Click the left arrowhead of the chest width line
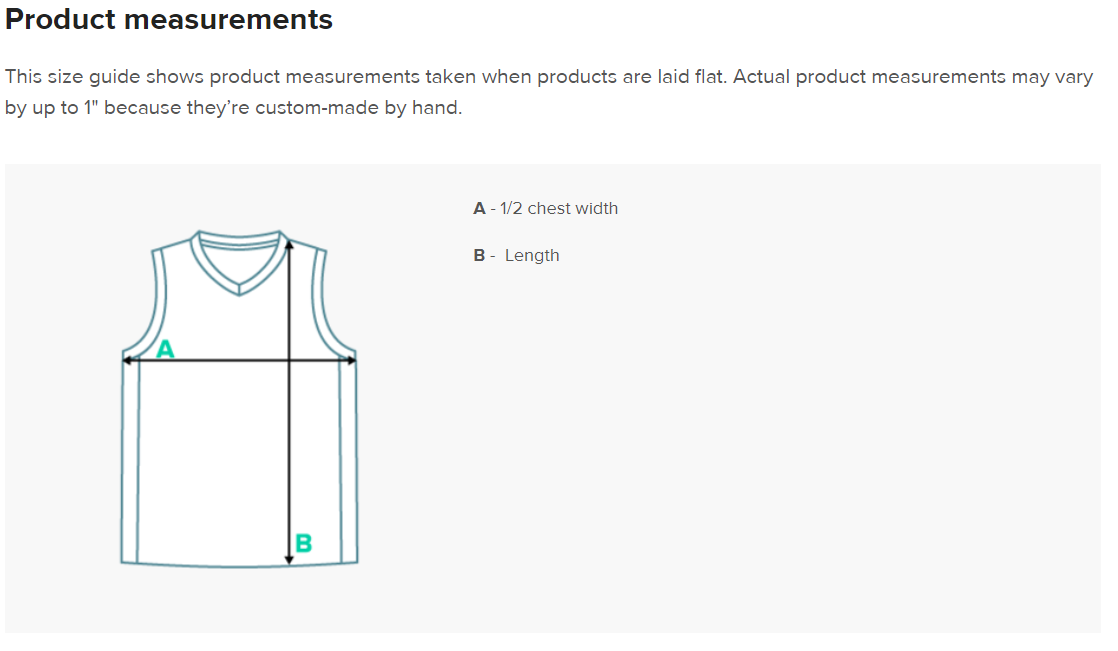The height and width of the screenshot is (651, 1118). (127, 361)
